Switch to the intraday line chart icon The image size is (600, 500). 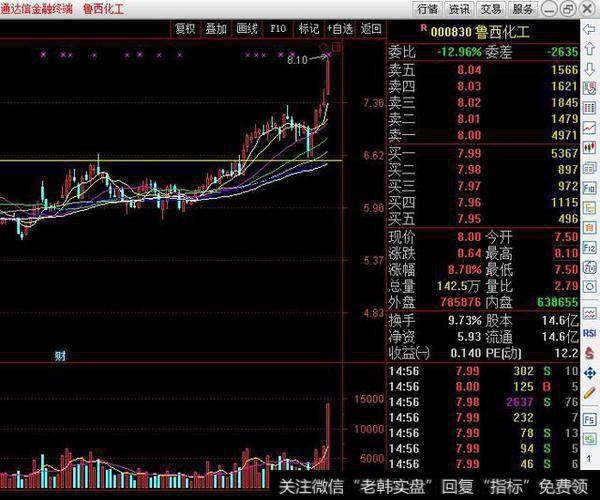click(589, 128)
